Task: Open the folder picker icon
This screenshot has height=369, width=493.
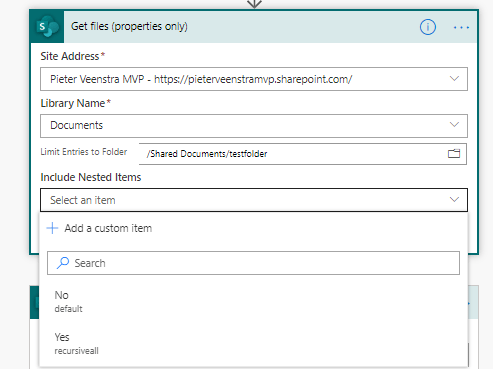Action: click(454, 154)
